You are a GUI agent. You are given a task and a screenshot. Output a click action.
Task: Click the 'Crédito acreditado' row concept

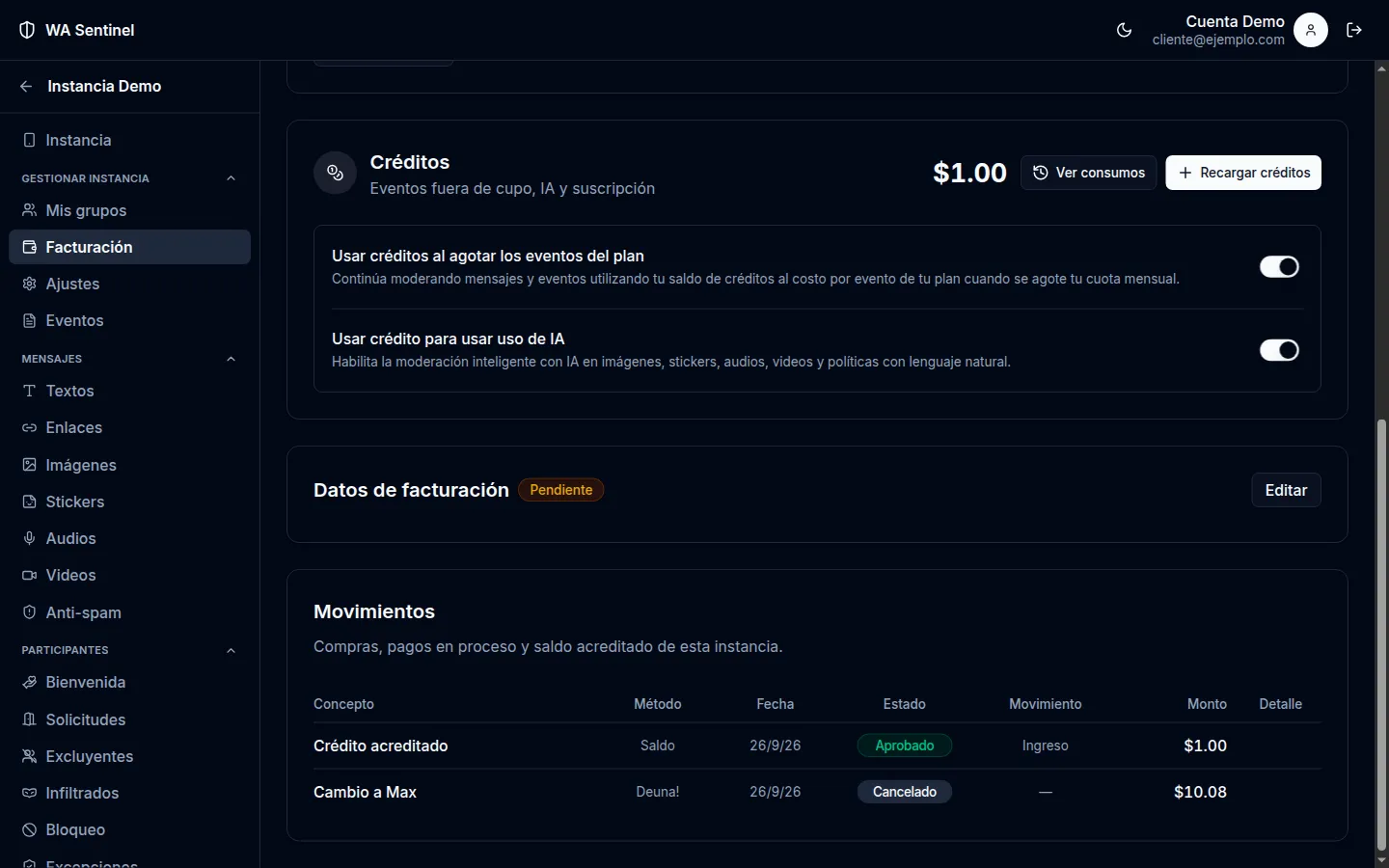[x=381, y=746]
